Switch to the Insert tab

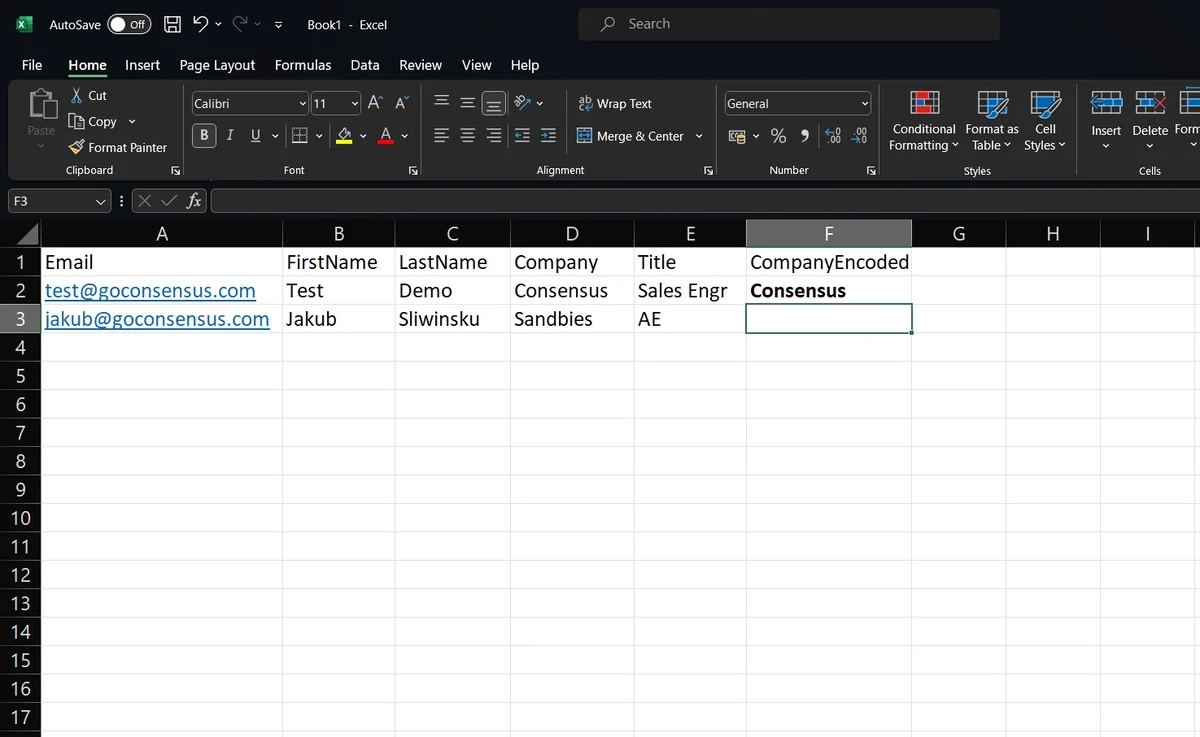tap(142, 65)
